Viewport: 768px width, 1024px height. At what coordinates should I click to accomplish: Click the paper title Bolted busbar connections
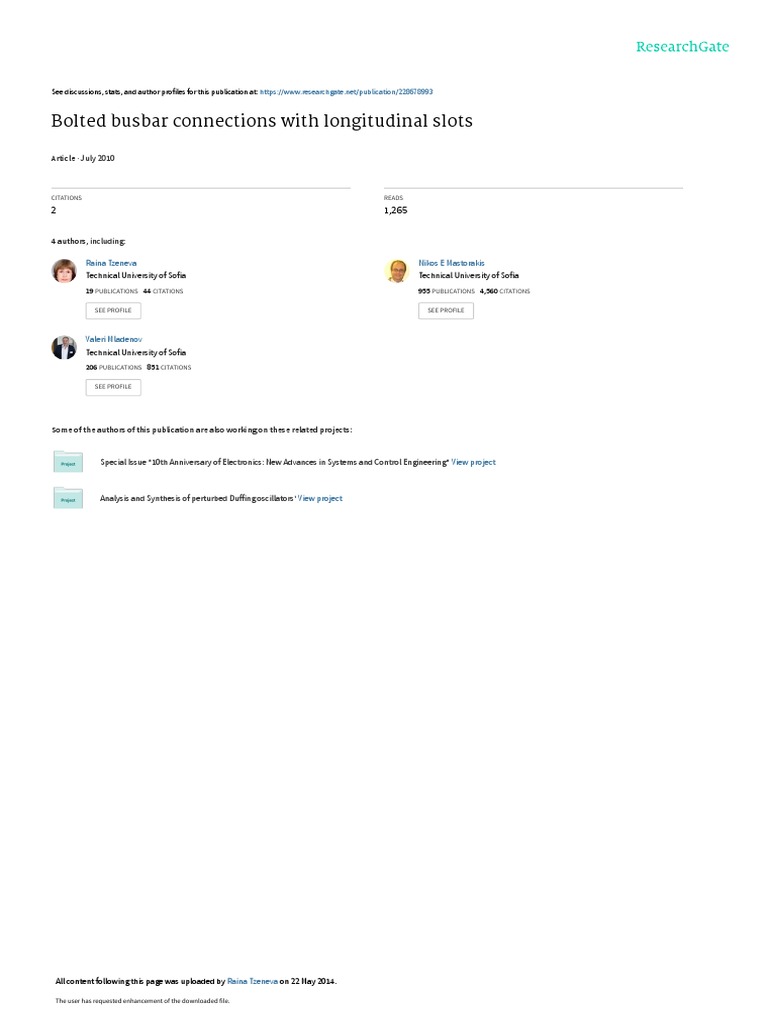[x=262, y=121]
